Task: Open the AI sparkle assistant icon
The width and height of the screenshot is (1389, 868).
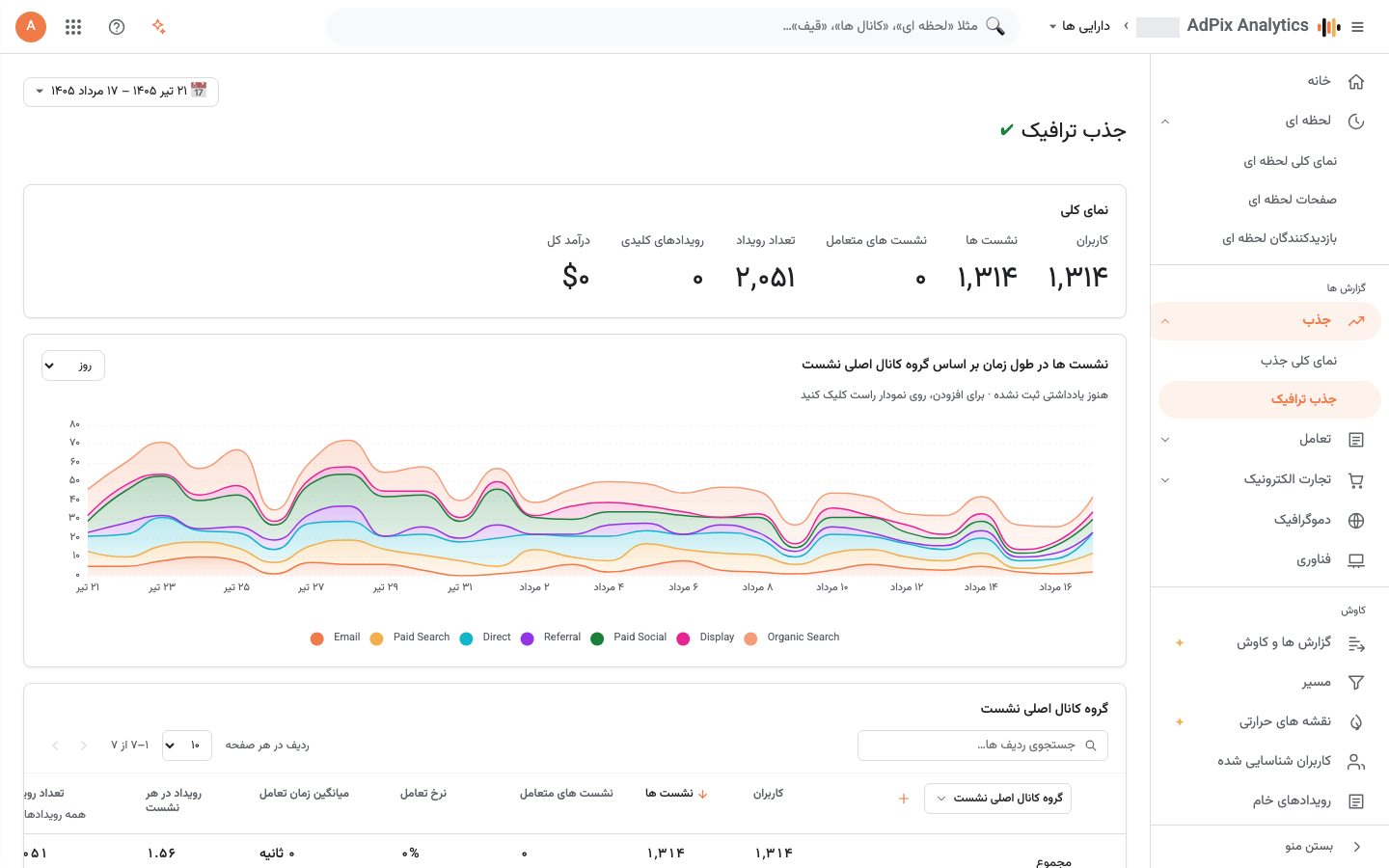Action: [x=159, y=26]
